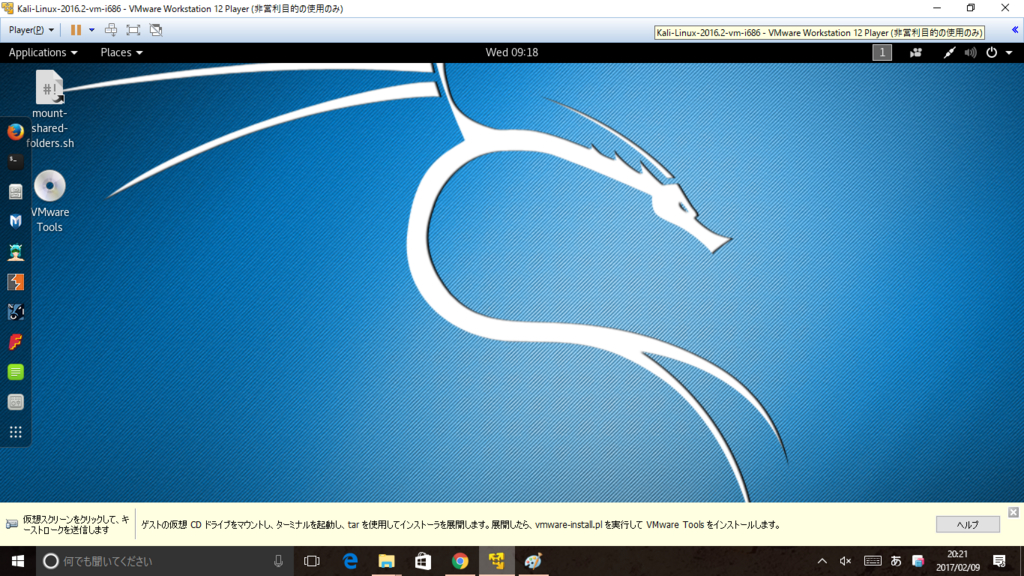Launch Firefox from the Kali dock
The height and width of the screenshot is (576, 1024).
[16, 131]
